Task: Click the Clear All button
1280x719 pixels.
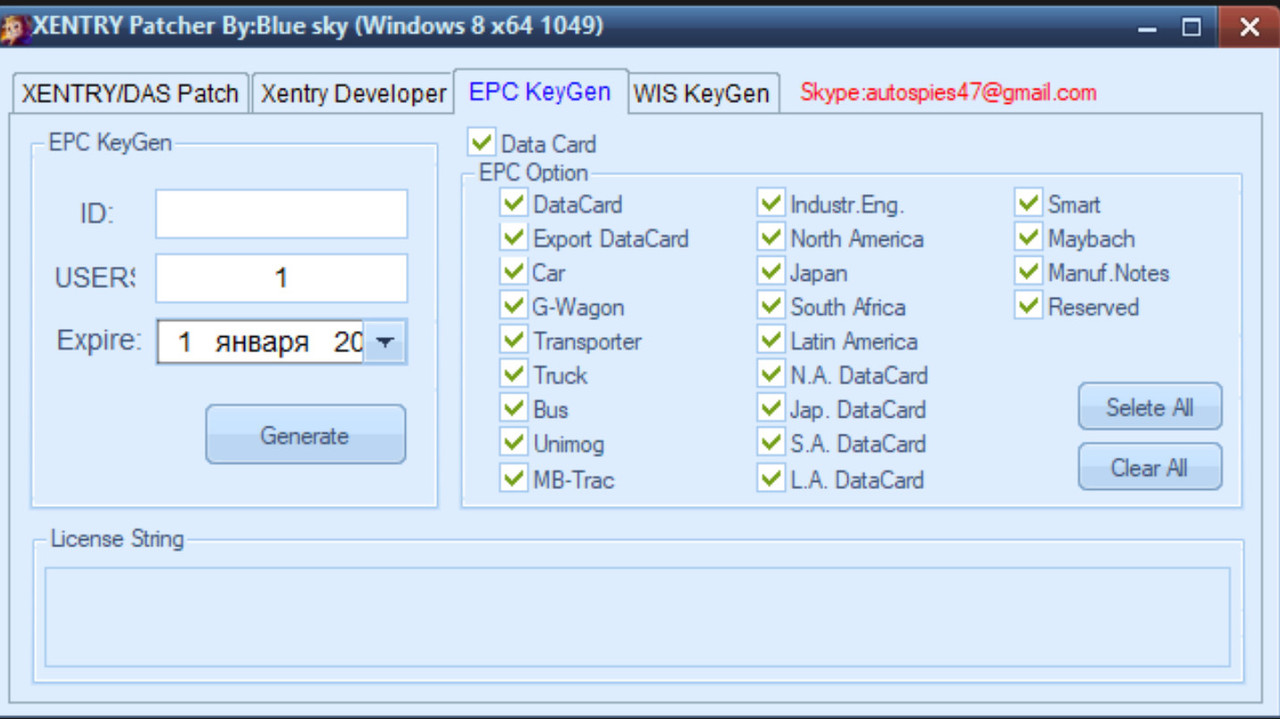Action: pyautogui.click(x=1150, y=467)
